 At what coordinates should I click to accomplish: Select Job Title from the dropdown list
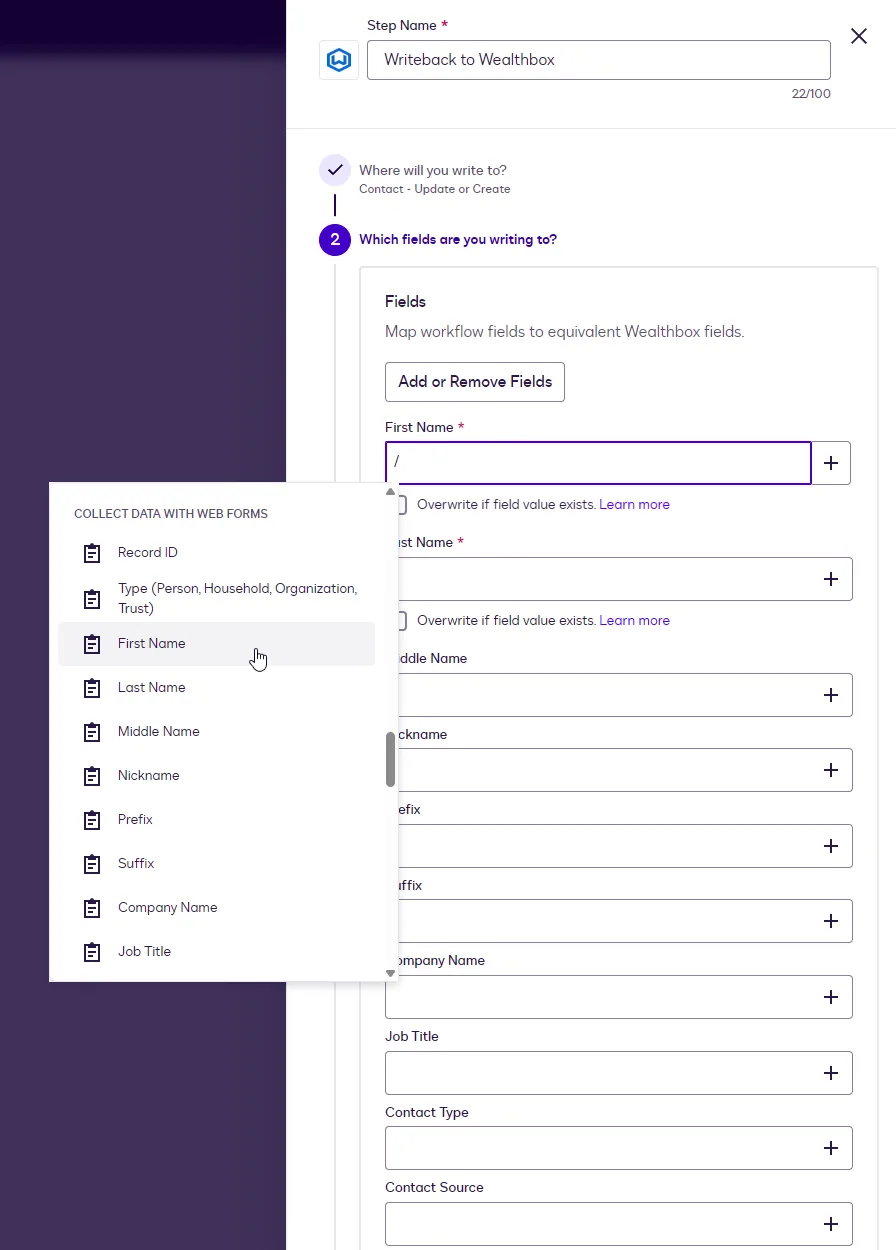pyautogui.click(x=216, y=952)
